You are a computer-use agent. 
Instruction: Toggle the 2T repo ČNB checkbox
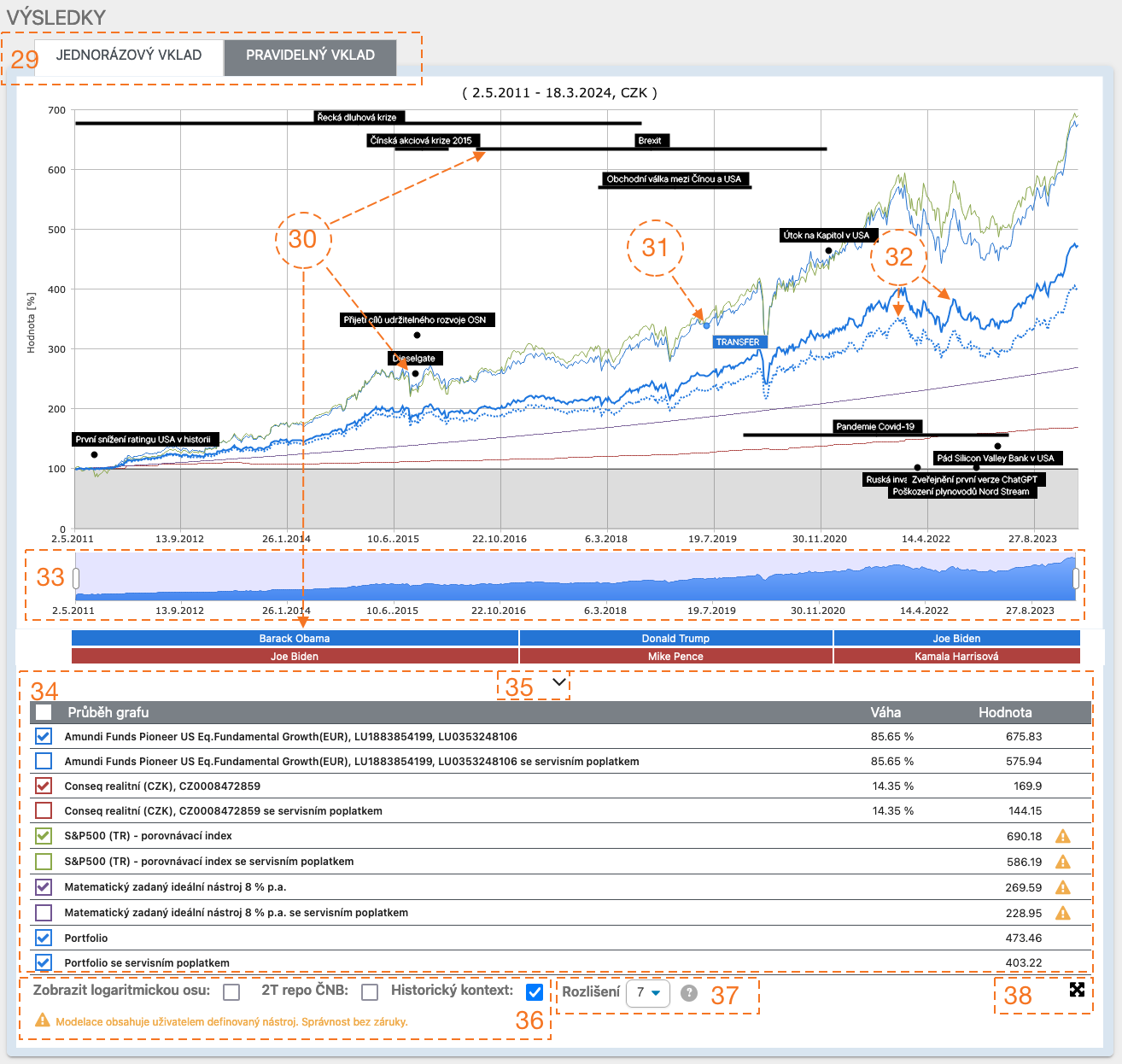pos(370,992)
